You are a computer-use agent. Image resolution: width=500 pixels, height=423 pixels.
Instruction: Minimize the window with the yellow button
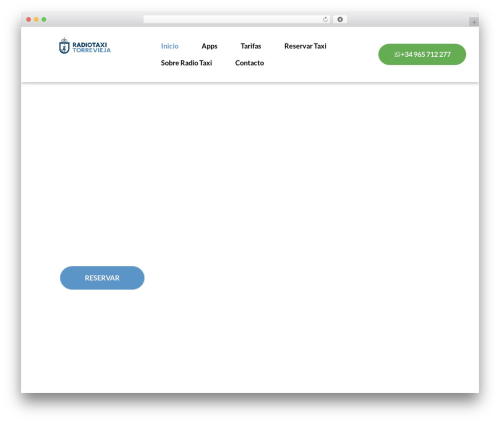[x=36, y=19]
